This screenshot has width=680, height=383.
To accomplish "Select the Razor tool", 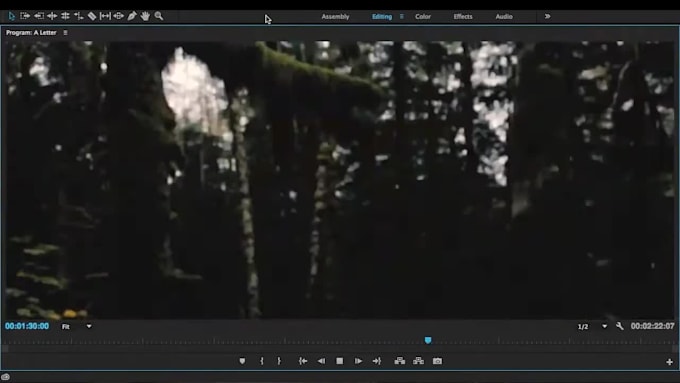I will coord(92,16).
